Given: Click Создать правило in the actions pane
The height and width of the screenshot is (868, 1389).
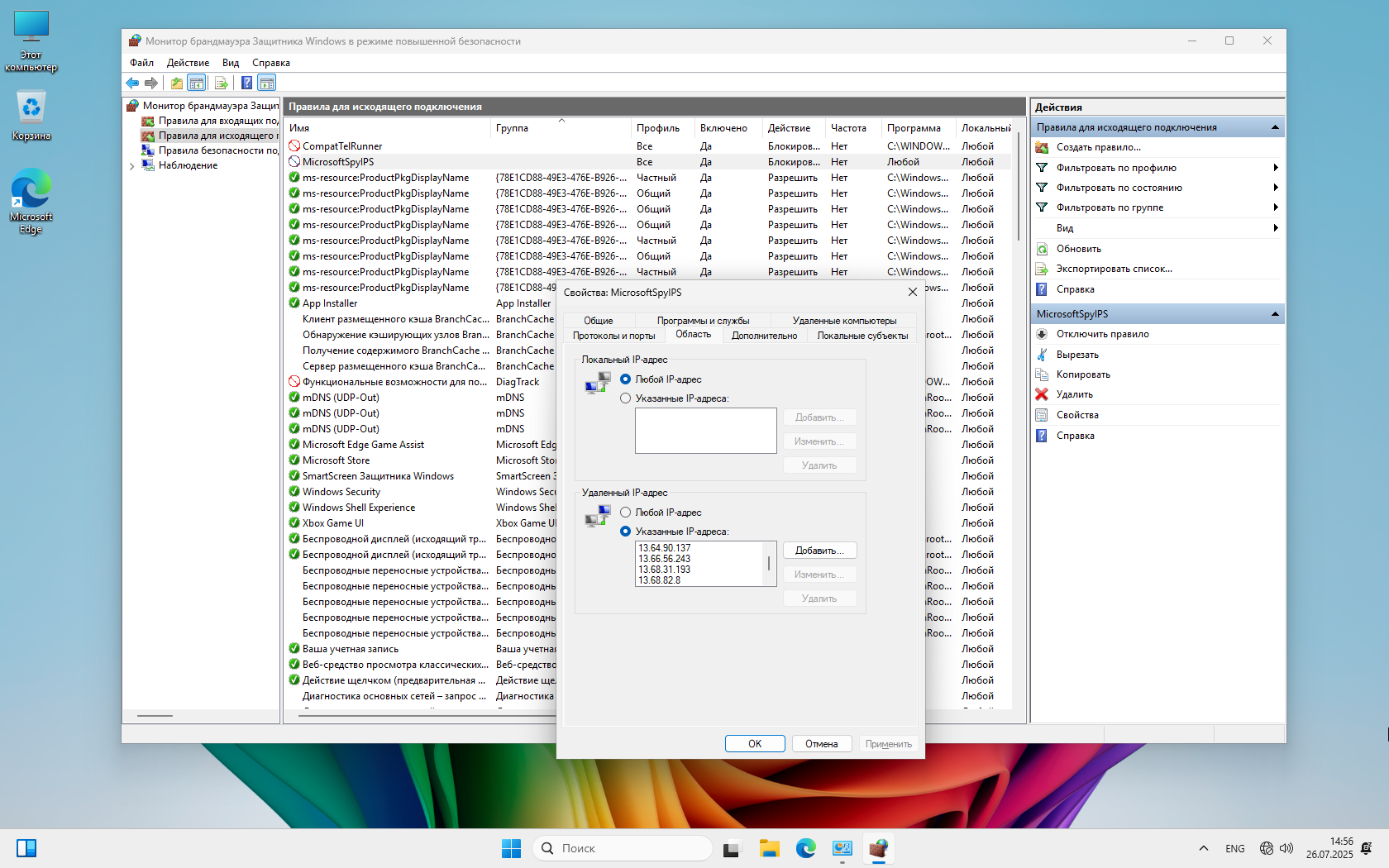Looking at the screenshot, I should (1098, 147).
